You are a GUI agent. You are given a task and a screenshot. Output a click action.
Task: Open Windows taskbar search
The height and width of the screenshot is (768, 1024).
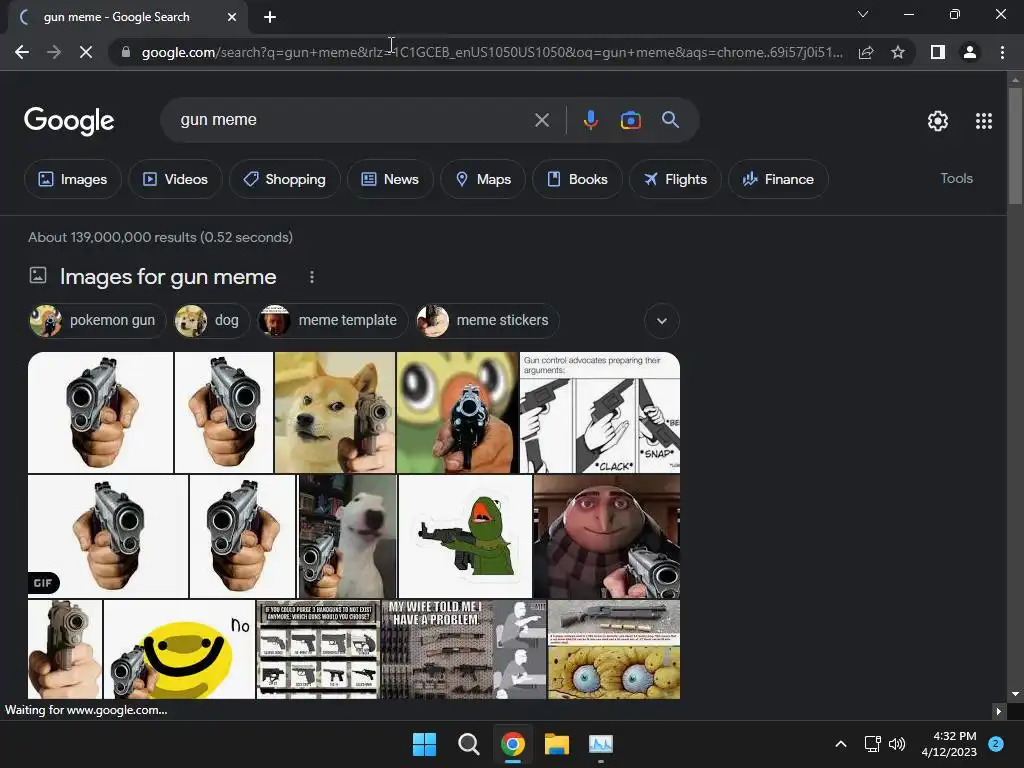tap(468, 744)
